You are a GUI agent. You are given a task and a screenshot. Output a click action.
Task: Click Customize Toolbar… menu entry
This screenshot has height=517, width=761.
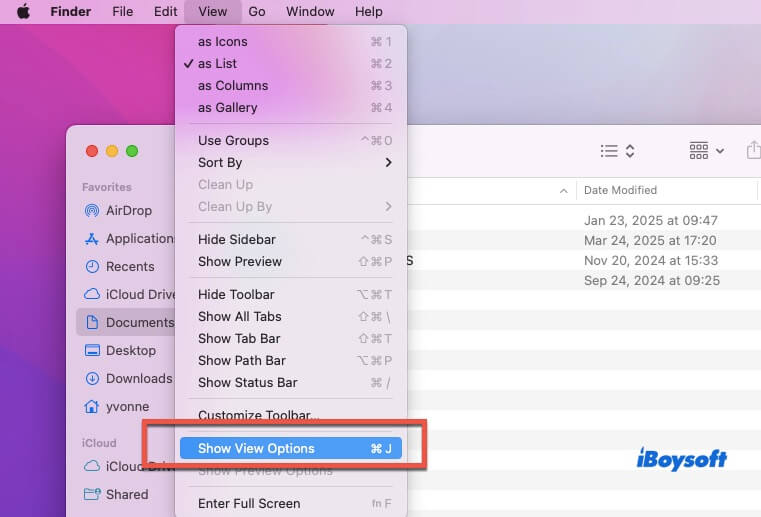258,416
